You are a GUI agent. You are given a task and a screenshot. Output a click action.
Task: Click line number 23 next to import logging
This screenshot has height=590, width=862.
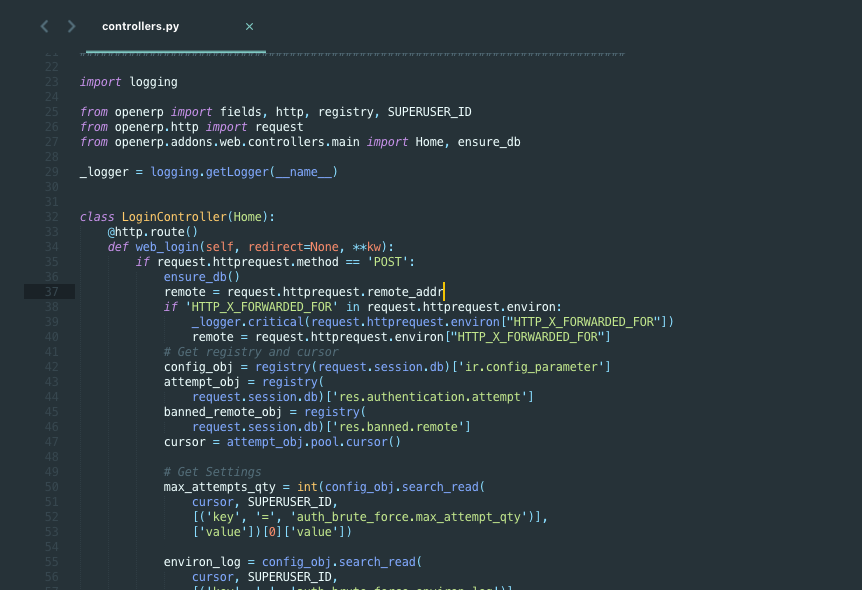[x=51, y=81]
